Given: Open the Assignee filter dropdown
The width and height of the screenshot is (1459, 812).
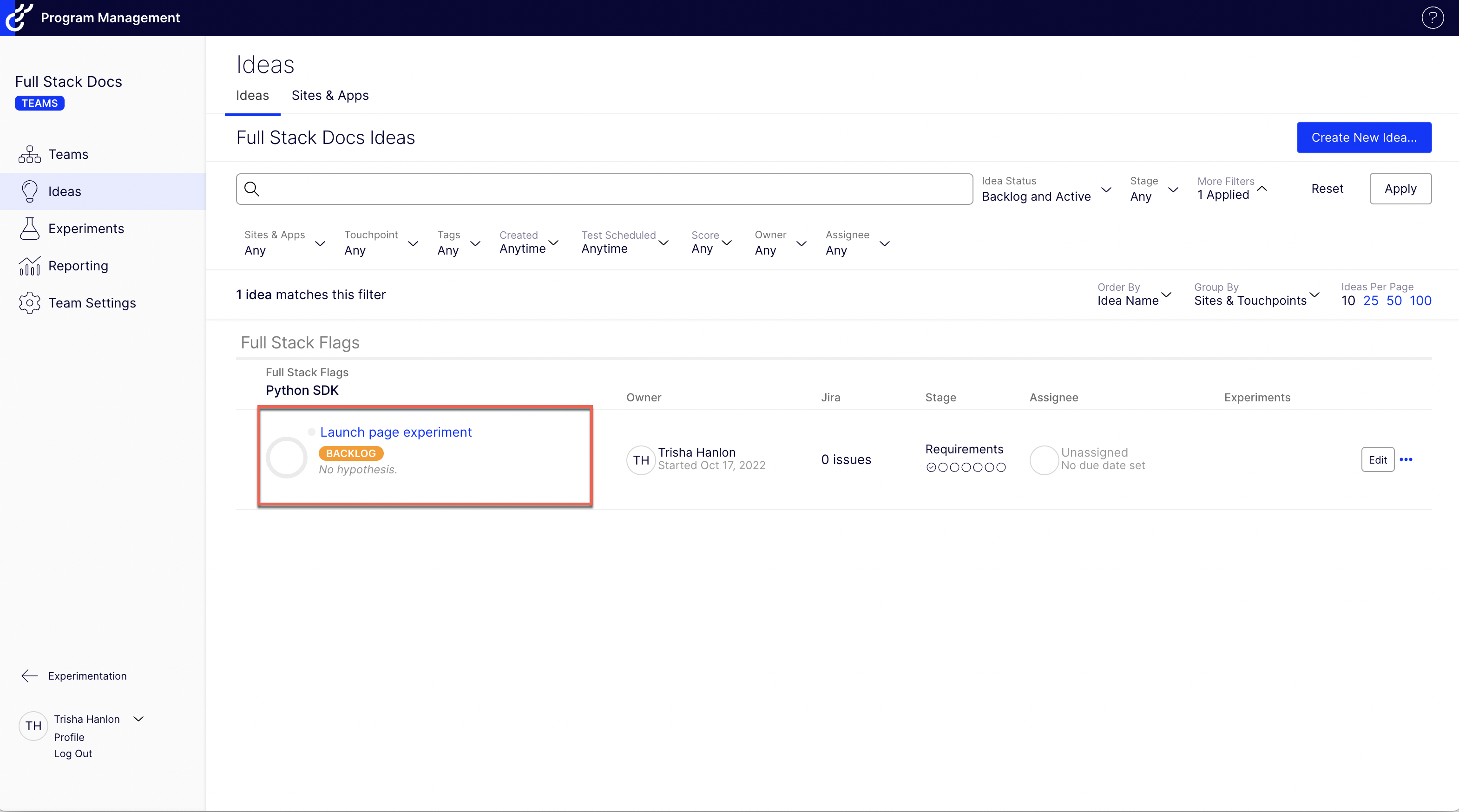Looking at the screenshot, I should [x=857, y=243].
